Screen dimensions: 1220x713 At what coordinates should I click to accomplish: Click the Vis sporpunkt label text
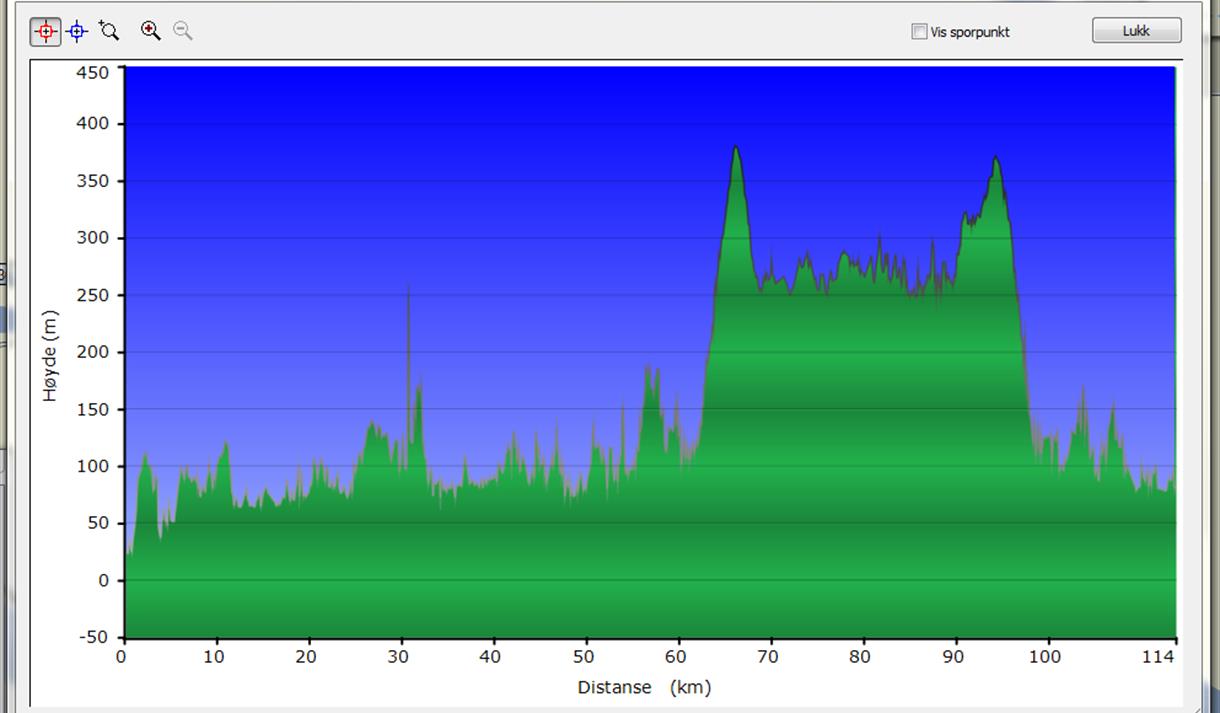point(969,32)
